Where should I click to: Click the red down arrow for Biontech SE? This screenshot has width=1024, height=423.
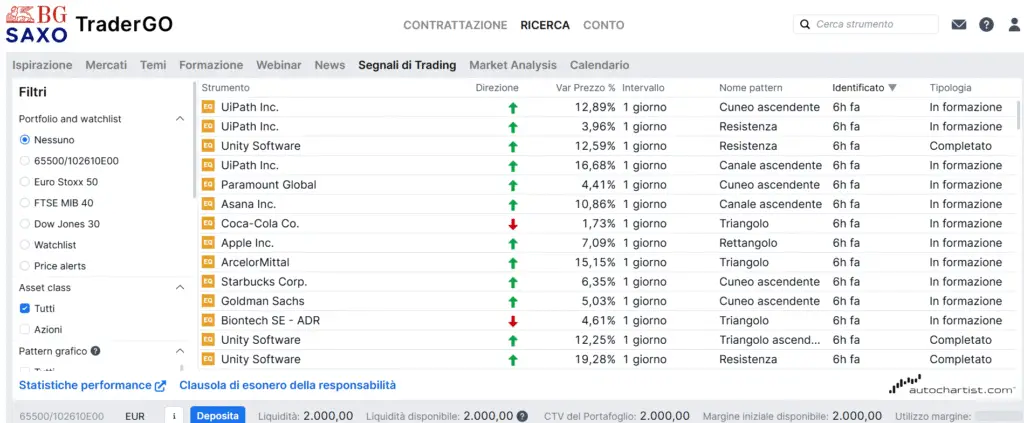513,321
